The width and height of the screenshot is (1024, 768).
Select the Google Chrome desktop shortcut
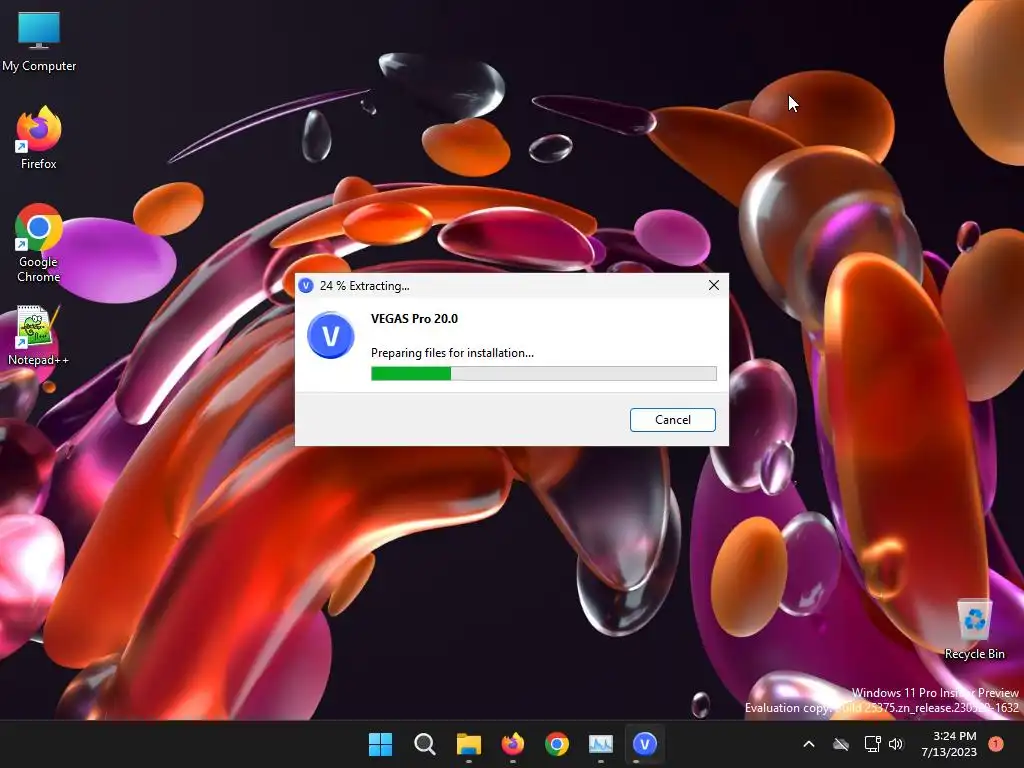(39, 243)
